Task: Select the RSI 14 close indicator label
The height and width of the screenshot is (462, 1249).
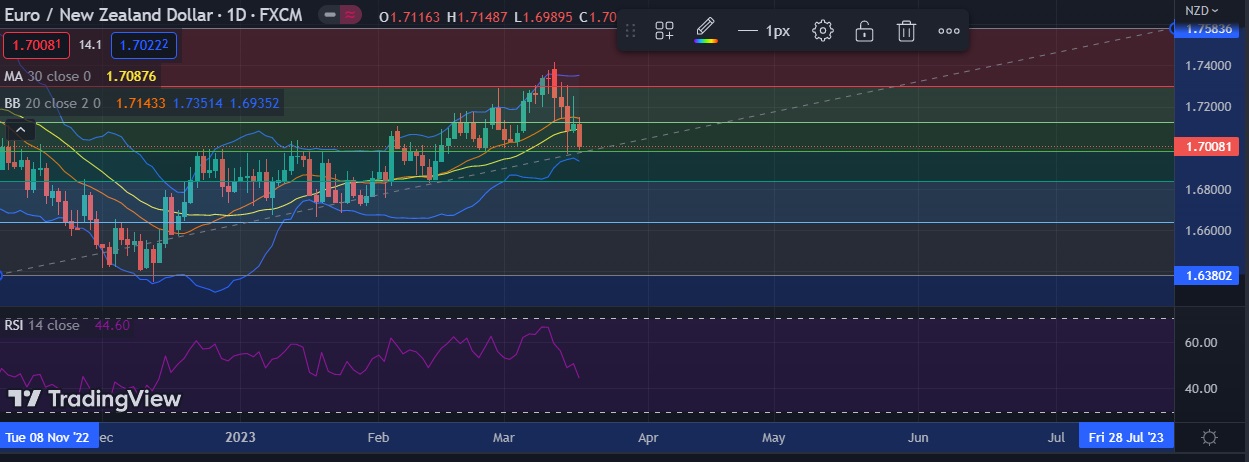Action: [41, 325]
